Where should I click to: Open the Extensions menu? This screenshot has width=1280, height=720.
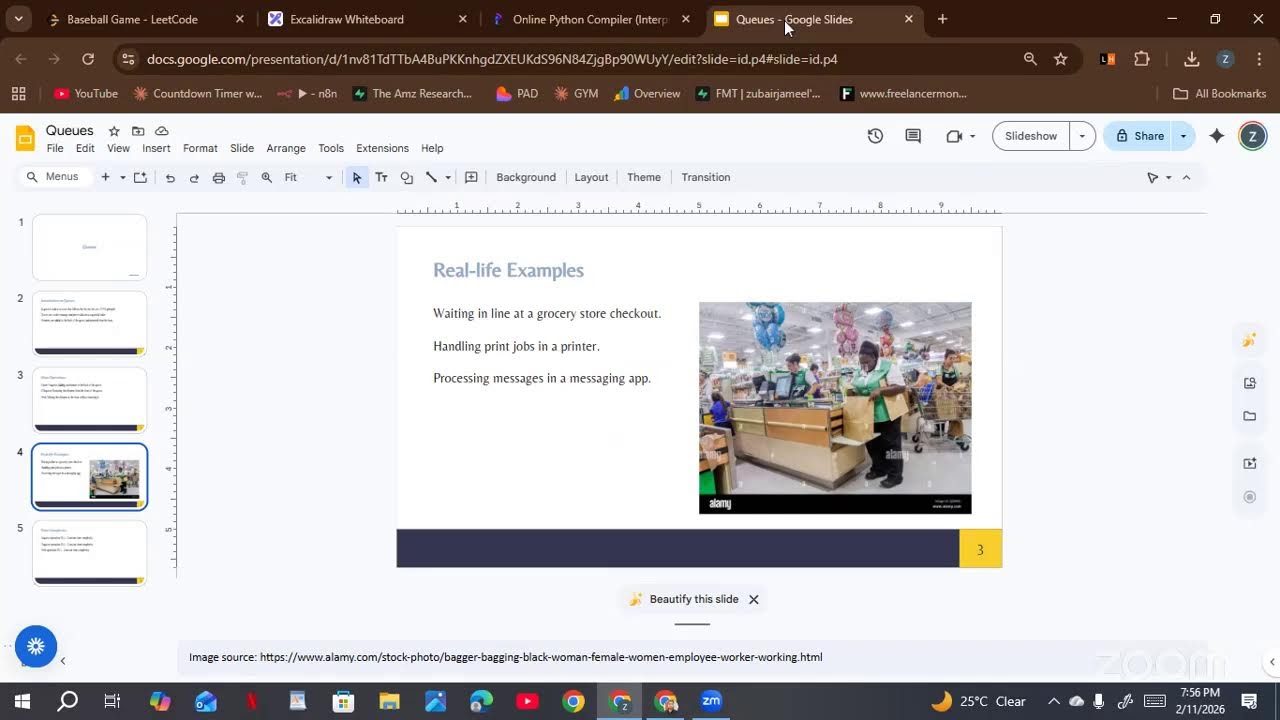tap(382, 148)
